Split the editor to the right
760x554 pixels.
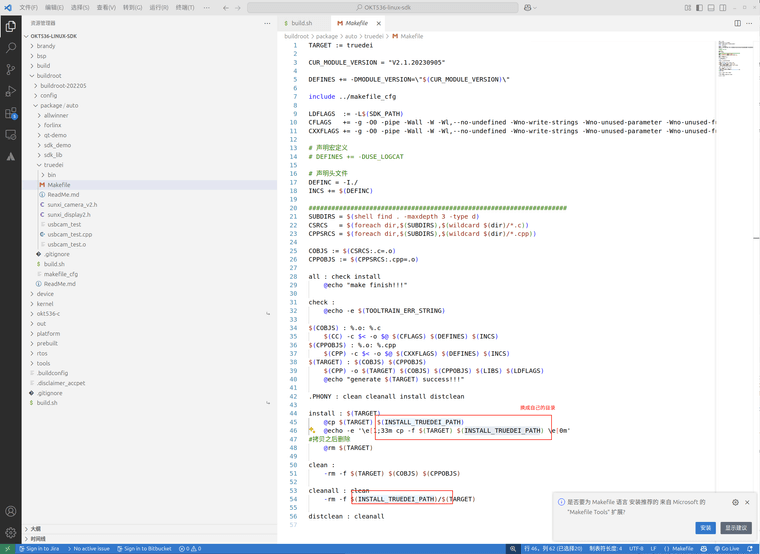(737, 23)
